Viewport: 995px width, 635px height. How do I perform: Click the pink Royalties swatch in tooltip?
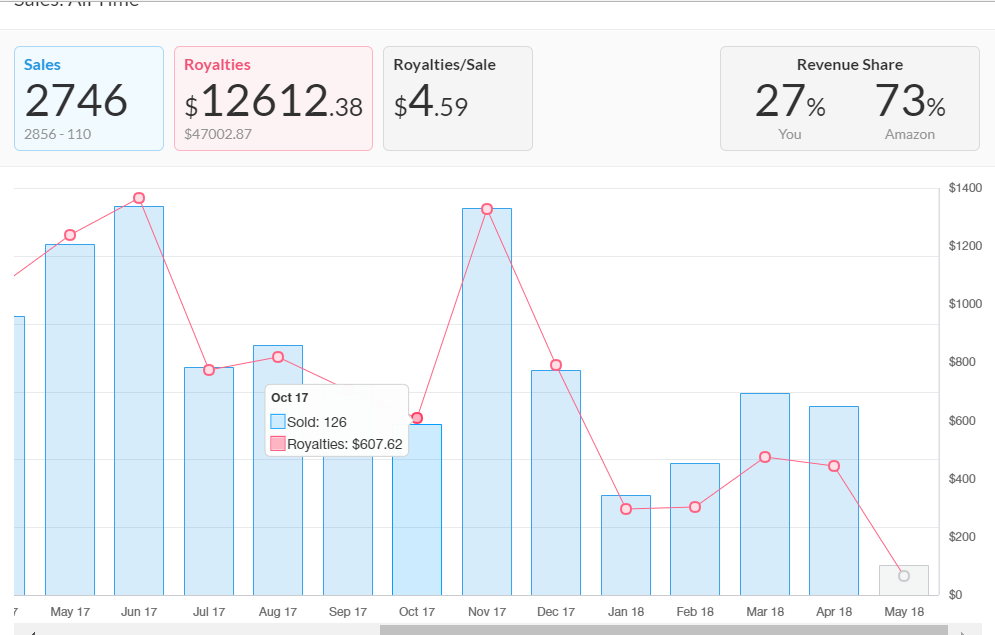278,444
